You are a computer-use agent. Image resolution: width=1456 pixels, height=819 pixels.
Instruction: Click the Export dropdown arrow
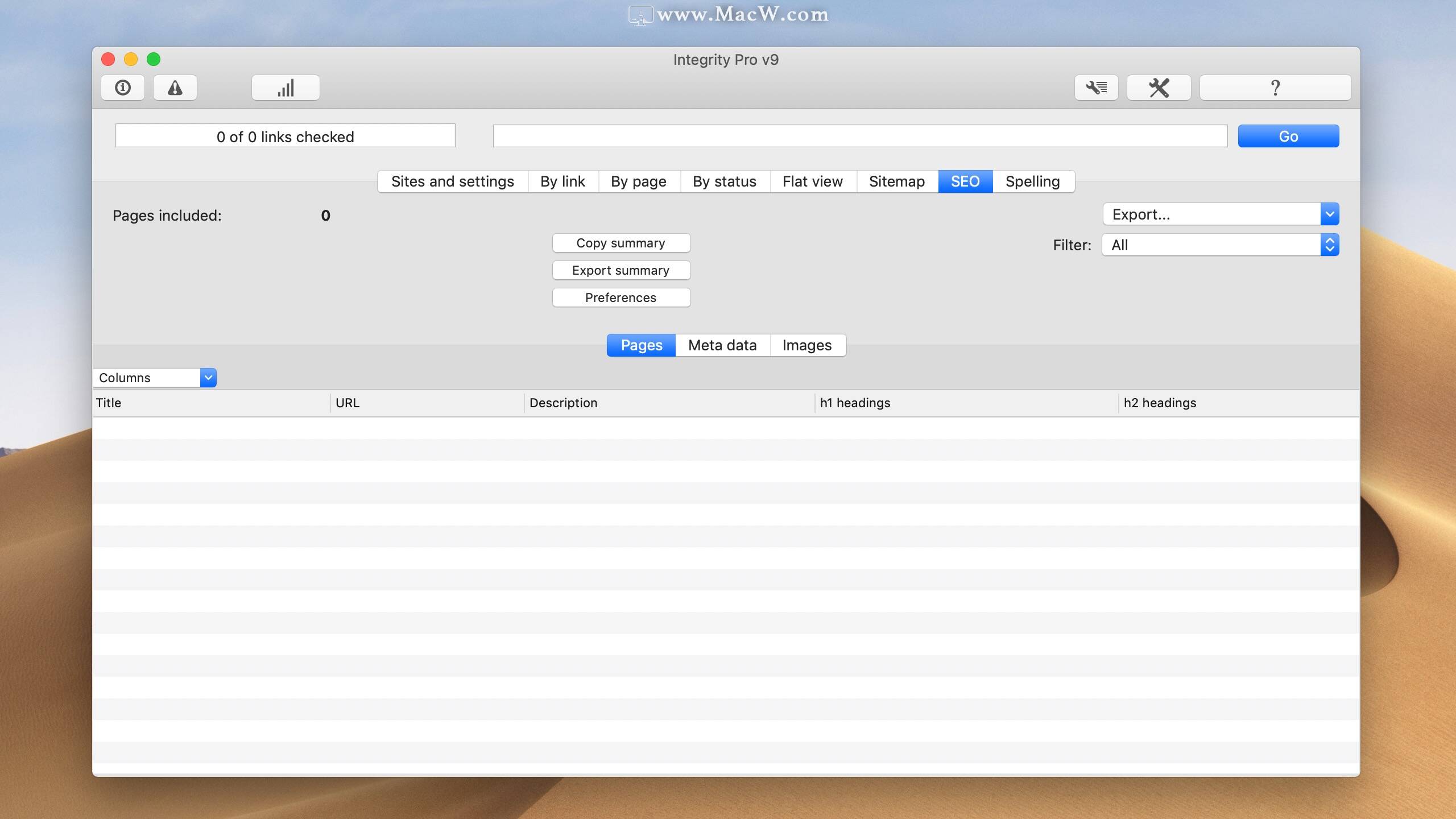[x=1329, y=214]
